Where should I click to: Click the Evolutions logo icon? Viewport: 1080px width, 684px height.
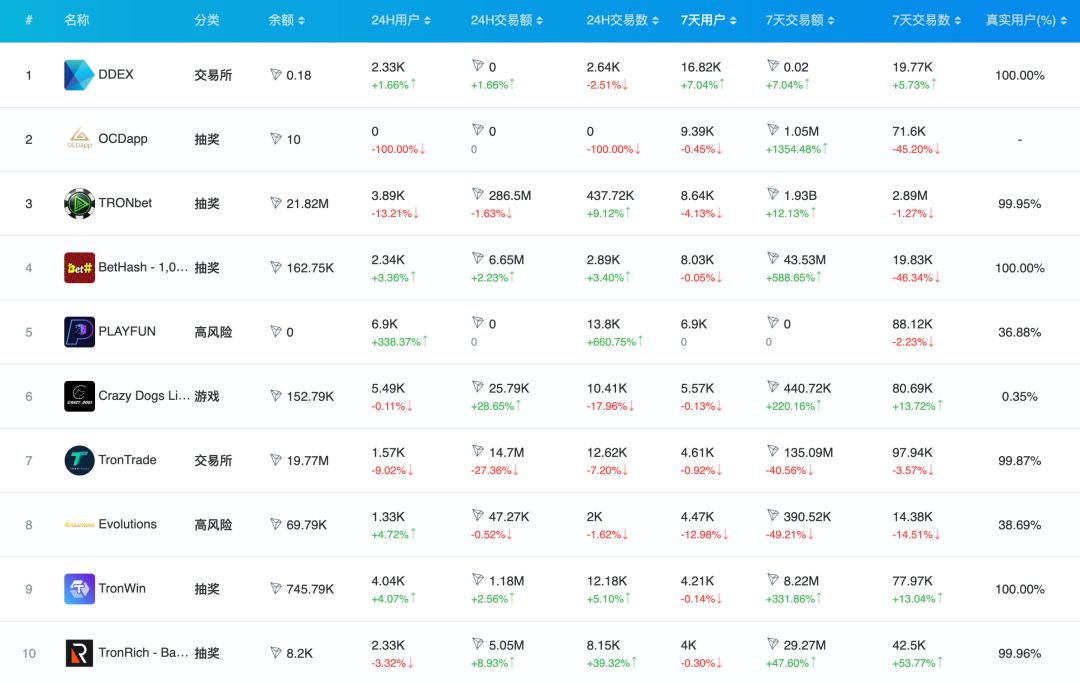pos(79,525)
